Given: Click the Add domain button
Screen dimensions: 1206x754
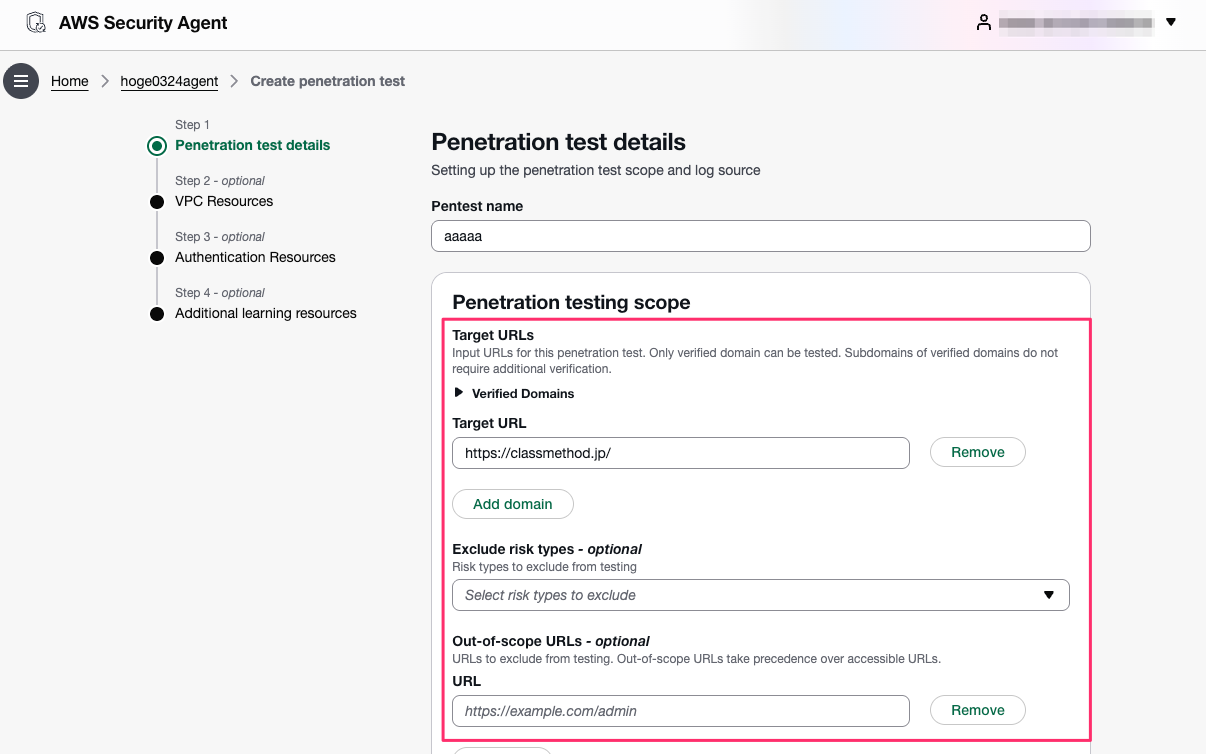Looking at the screenshot, I should click(512, 504).
